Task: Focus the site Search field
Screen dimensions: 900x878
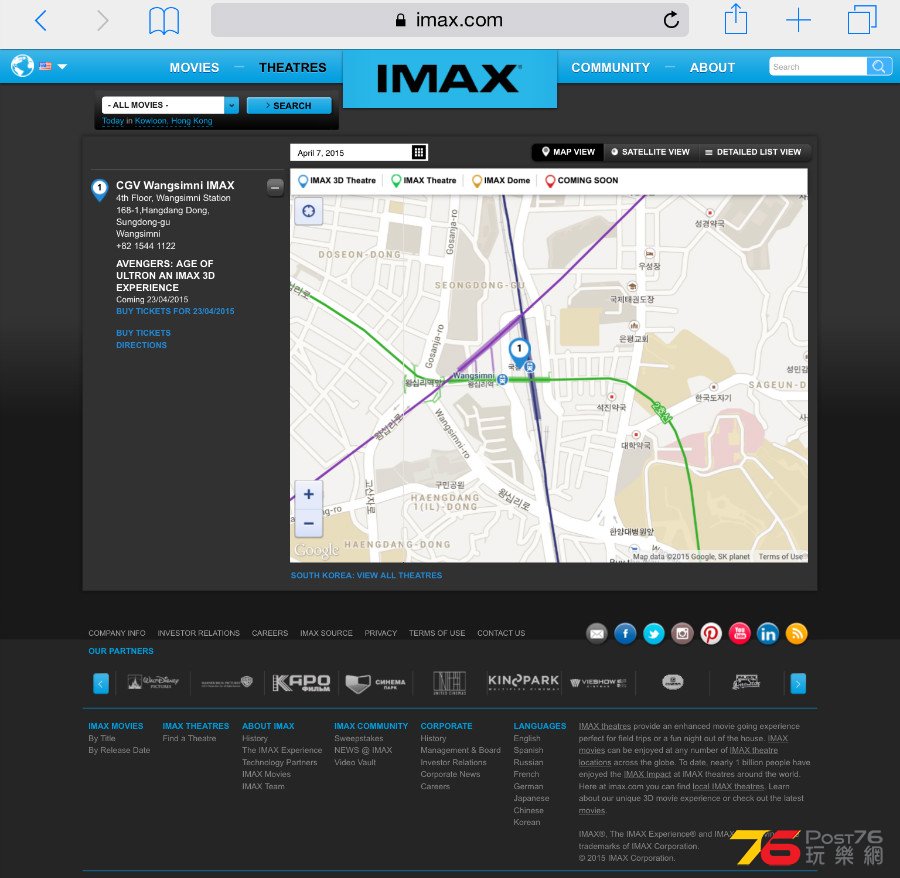Action: coord(817,67)
